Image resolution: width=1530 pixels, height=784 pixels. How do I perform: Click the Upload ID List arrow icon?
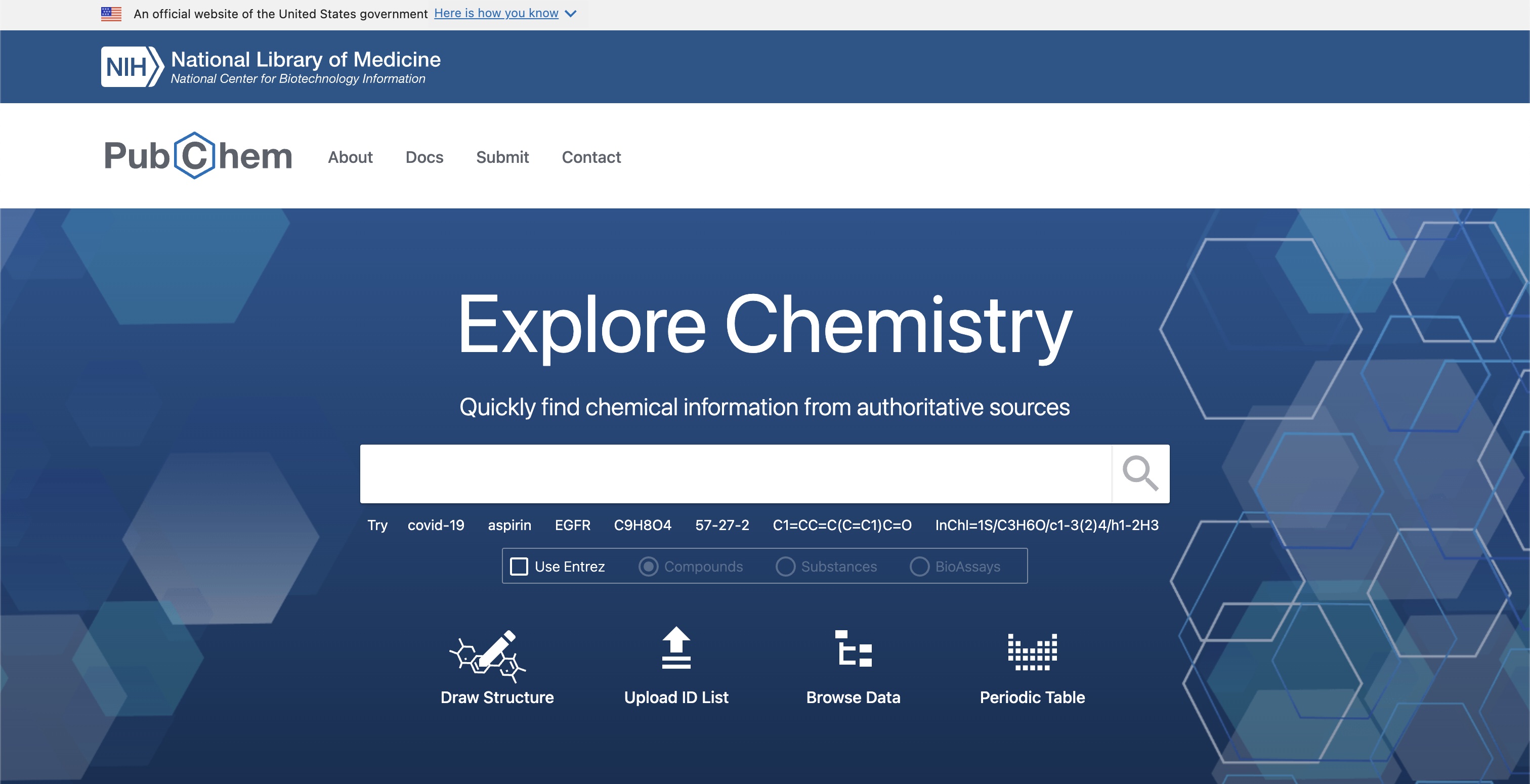click(676, 648)
